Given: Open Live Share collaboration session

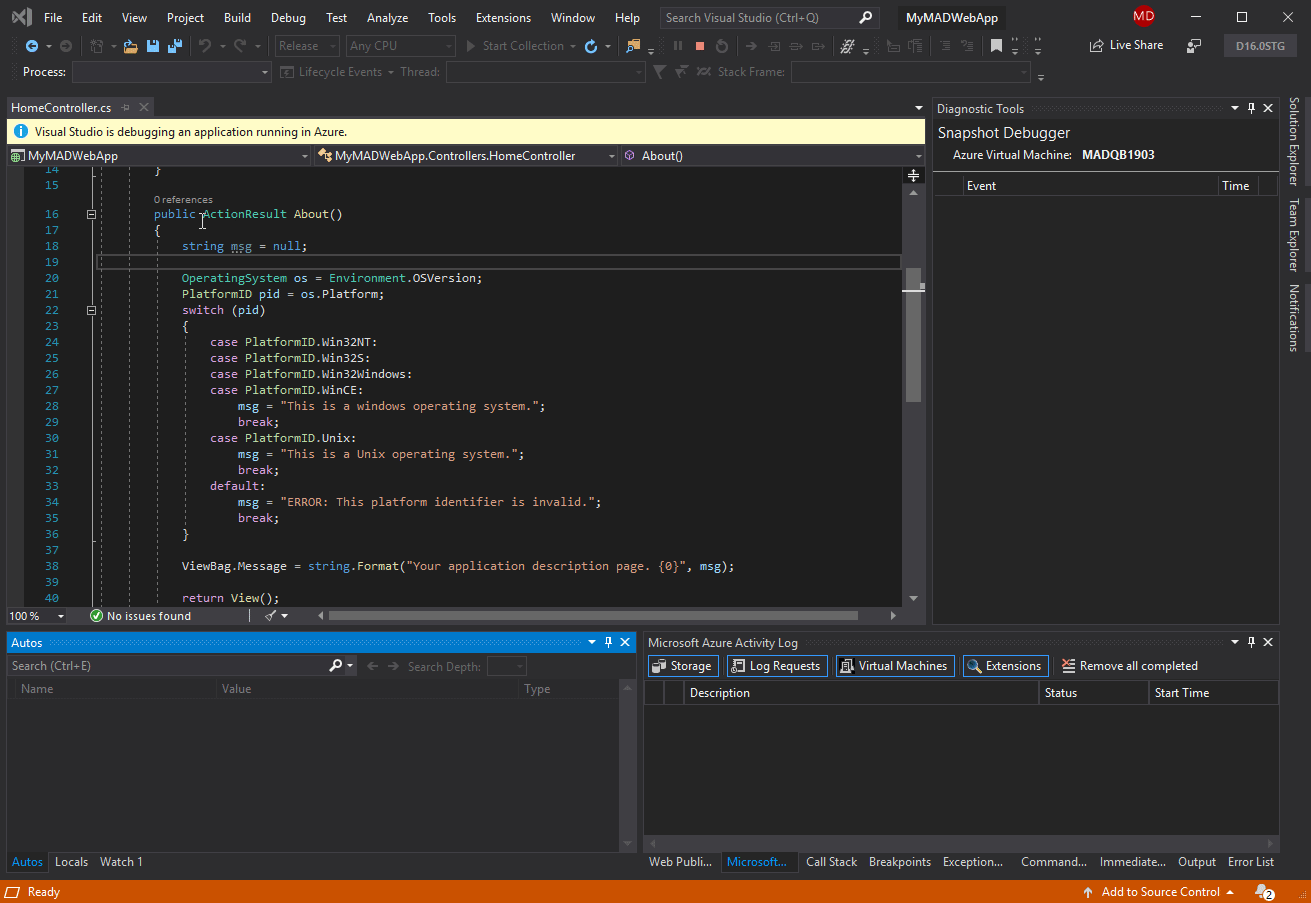Looking at the screenshot, I should pyautogui.click(x=1126, y=44).
